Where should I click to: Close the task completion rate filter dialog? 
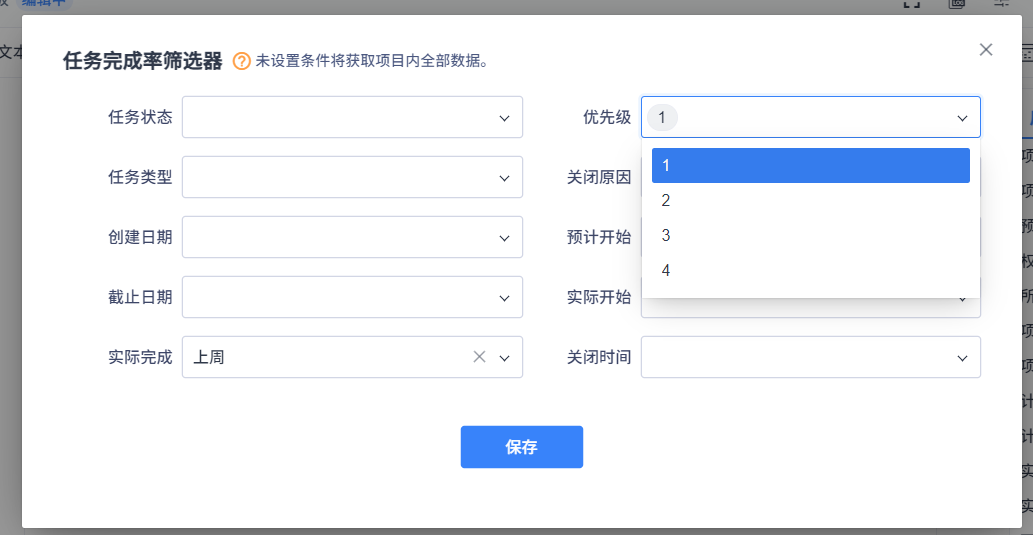tap(986, 49)
